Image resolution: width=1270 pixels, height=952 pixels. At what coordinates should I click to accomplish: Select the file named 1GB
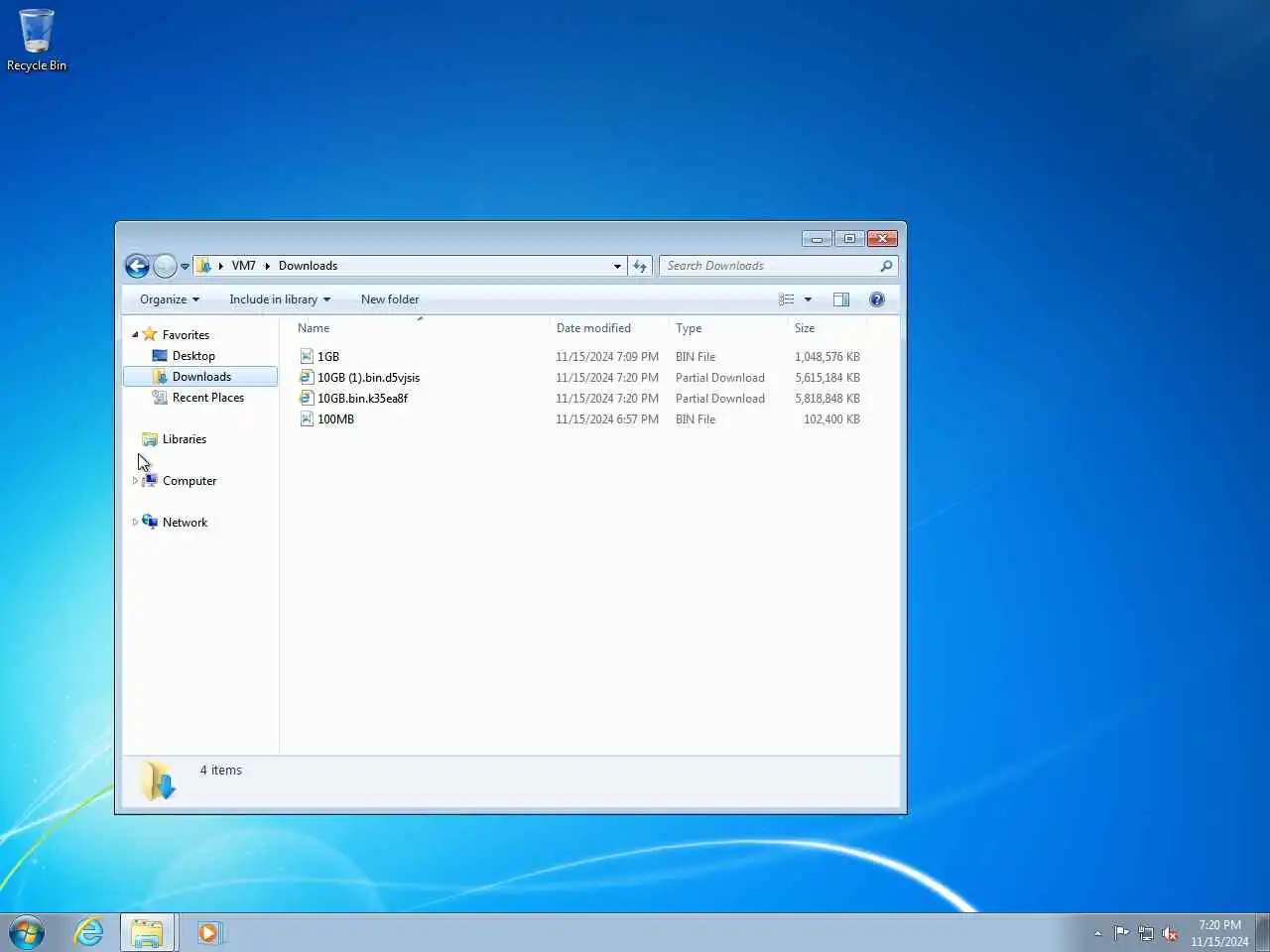328,357
